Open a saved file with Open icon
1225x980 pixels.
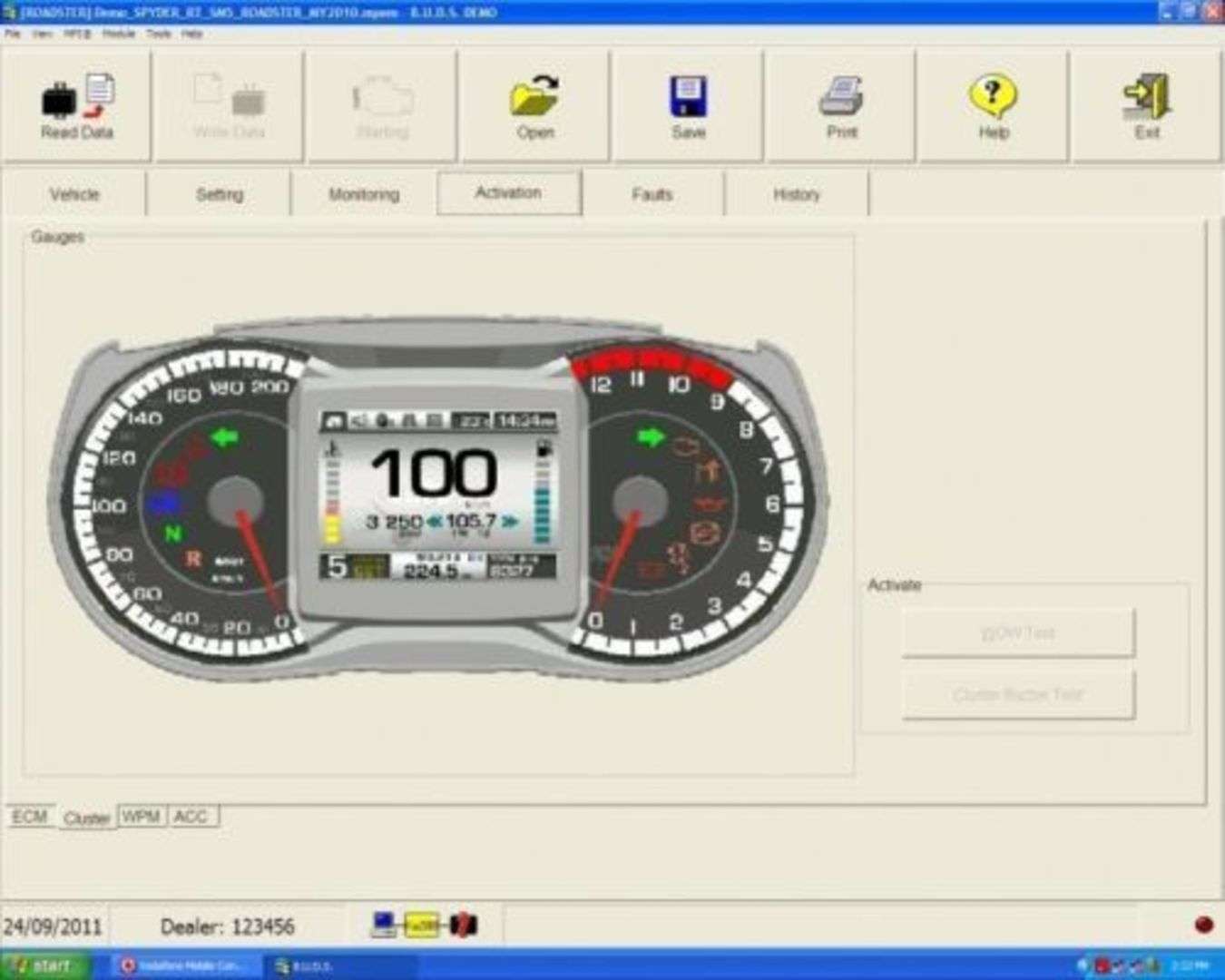click(534, 106)
